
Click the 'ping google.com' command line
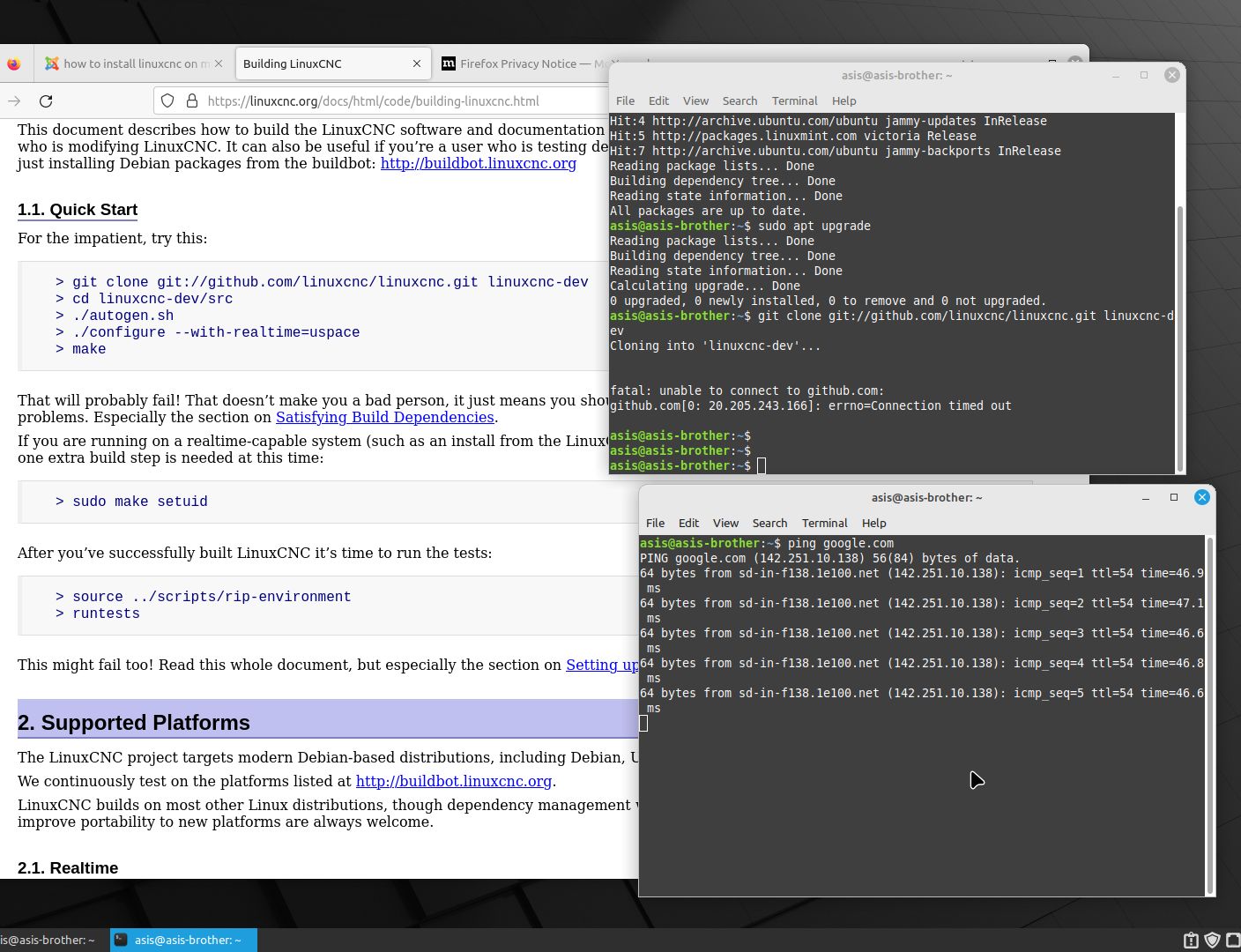(x=767, y=544)
